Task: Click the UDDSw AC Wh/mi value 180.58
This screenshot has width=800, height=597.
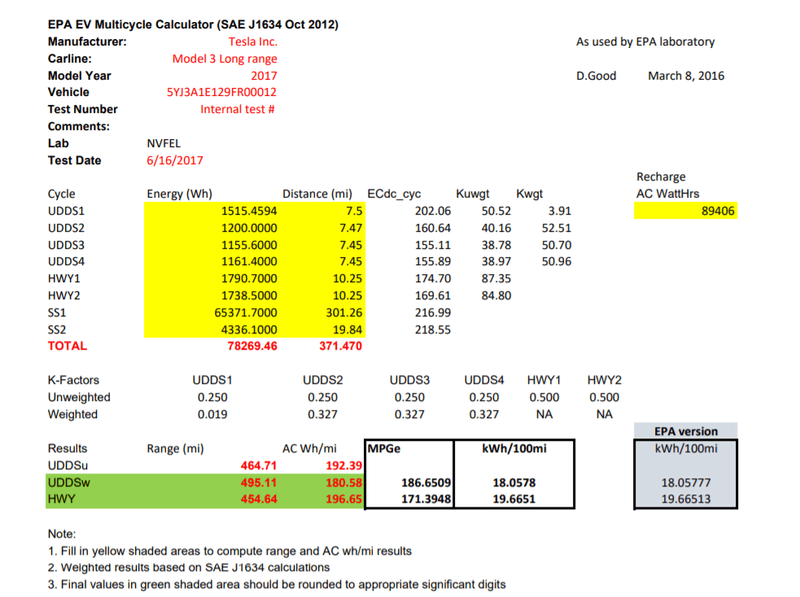Action: (x=344, y=483)
